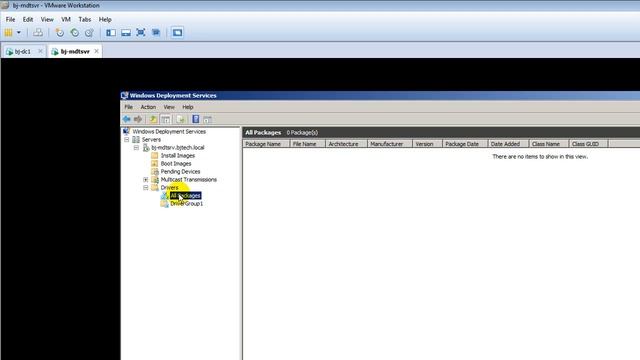Viewport: 640px width, 360px height.
Task: Collapse the bj-mdtsrv.bjtech.local node
Action: click(x=136, y=147)
